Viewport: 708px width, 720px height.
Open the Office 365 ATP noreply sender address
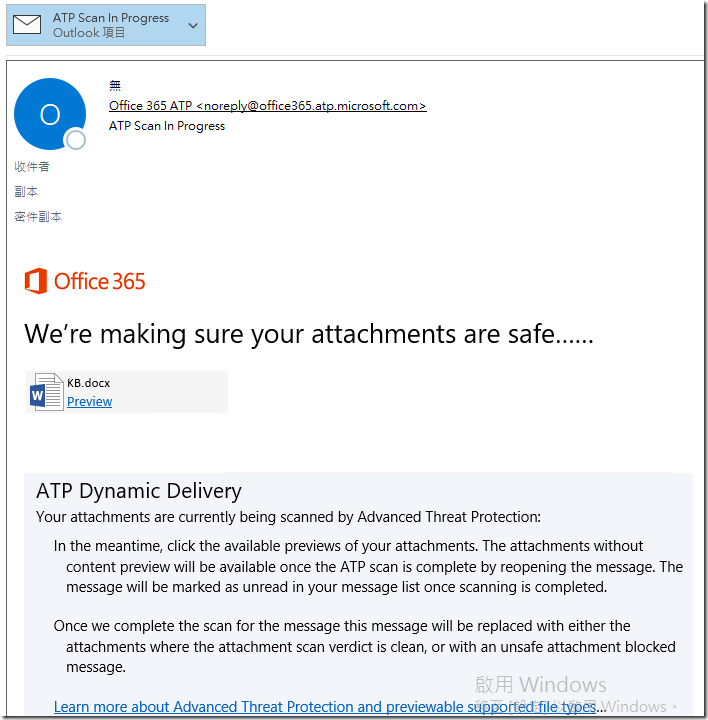coord(267,105)
